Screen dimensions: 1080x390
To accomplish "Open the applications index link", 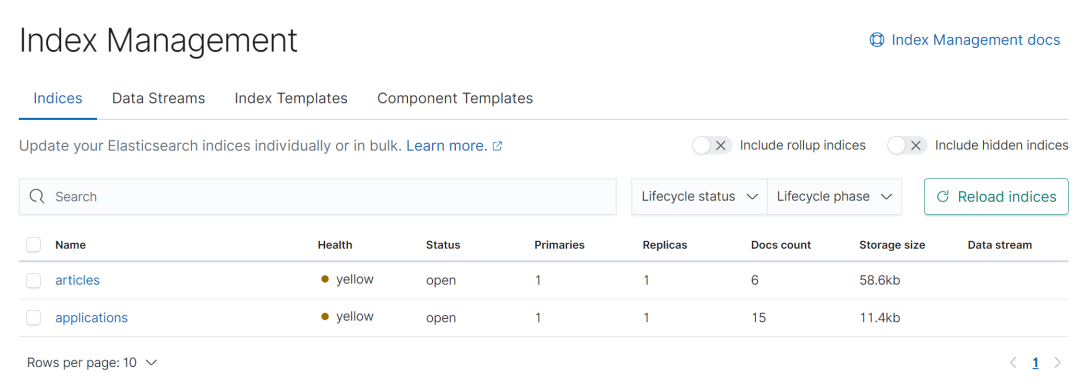I will coord(92,318).
